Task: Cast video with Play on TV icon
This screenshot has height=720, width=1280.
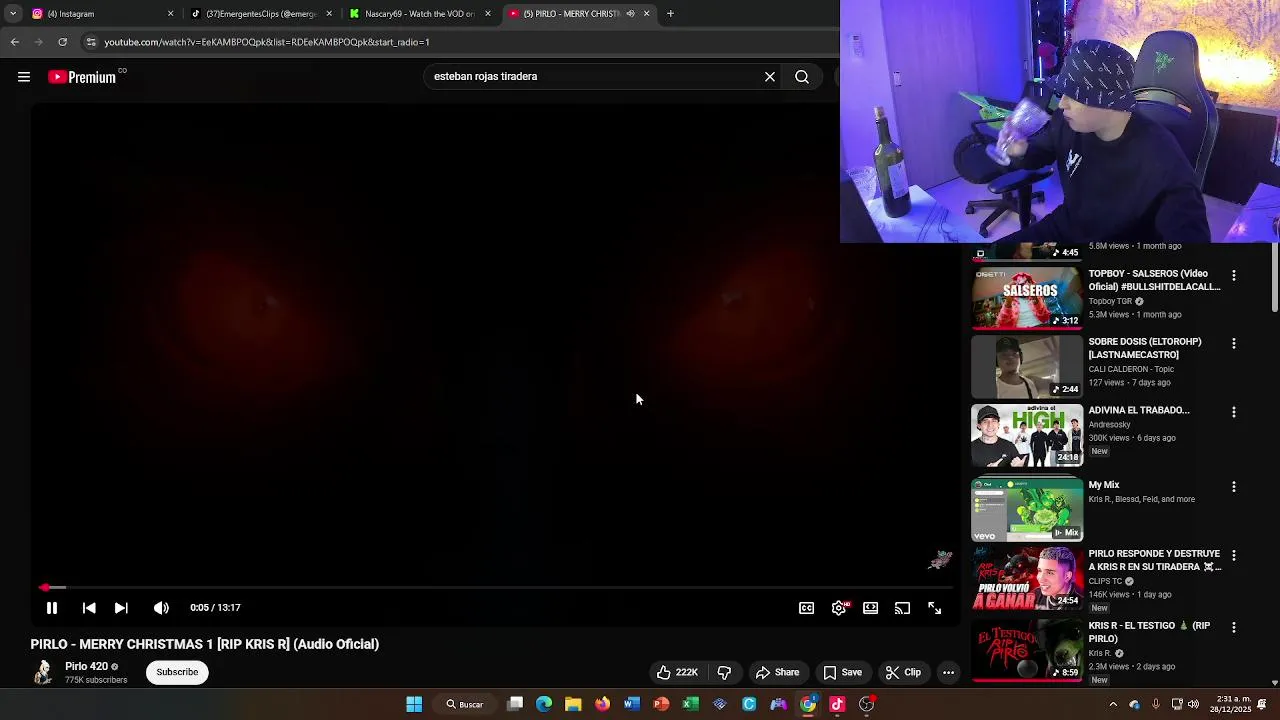Action: coord(902,608)
